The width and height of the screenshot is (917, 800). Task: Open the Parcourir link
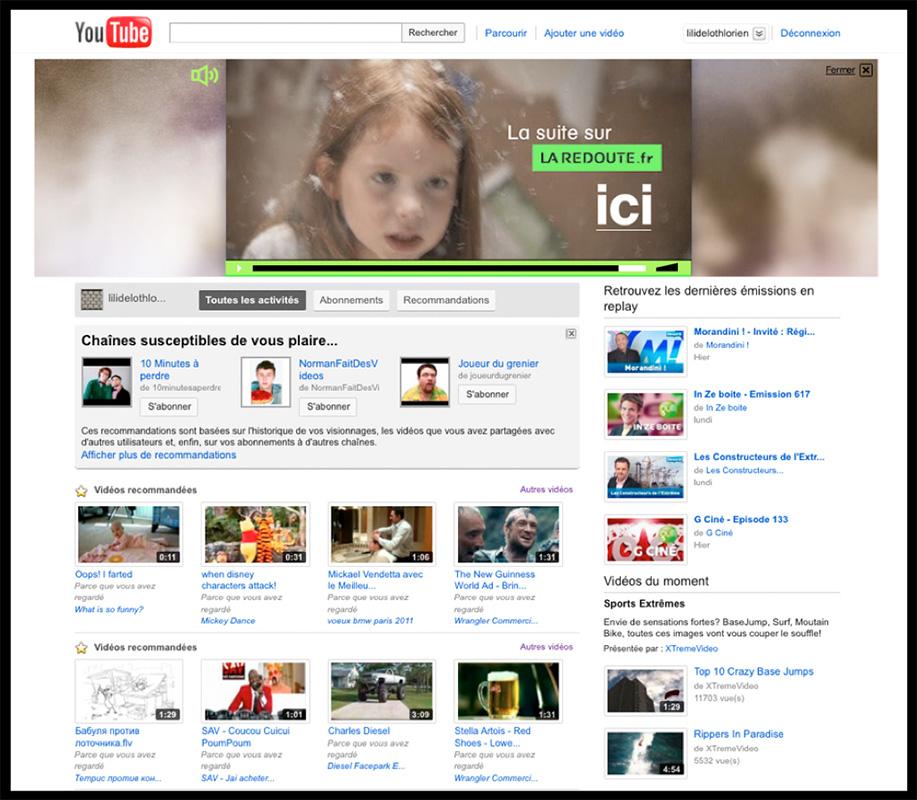tap(506, 33)
